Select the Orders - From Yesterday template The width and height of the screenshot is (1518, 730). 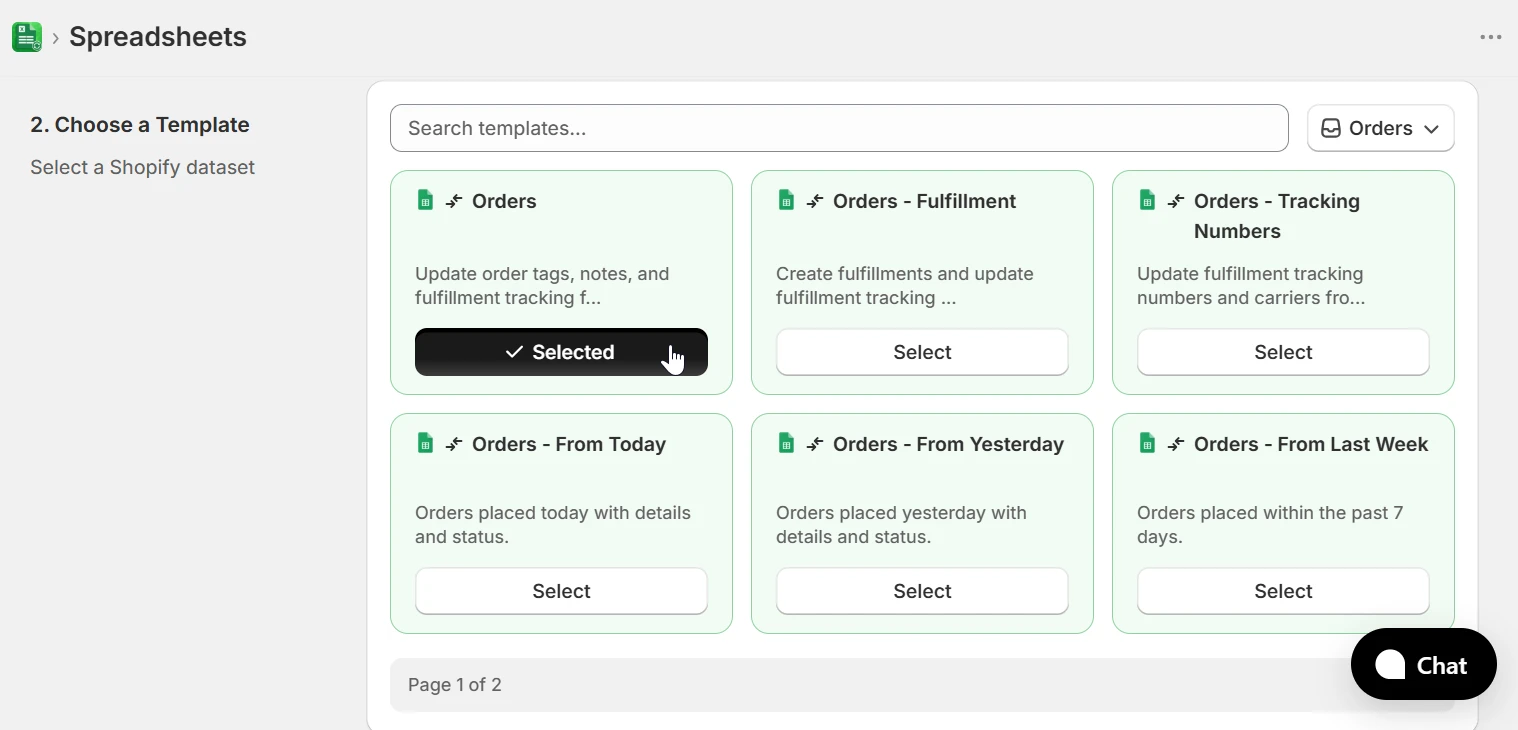[922, 591]
